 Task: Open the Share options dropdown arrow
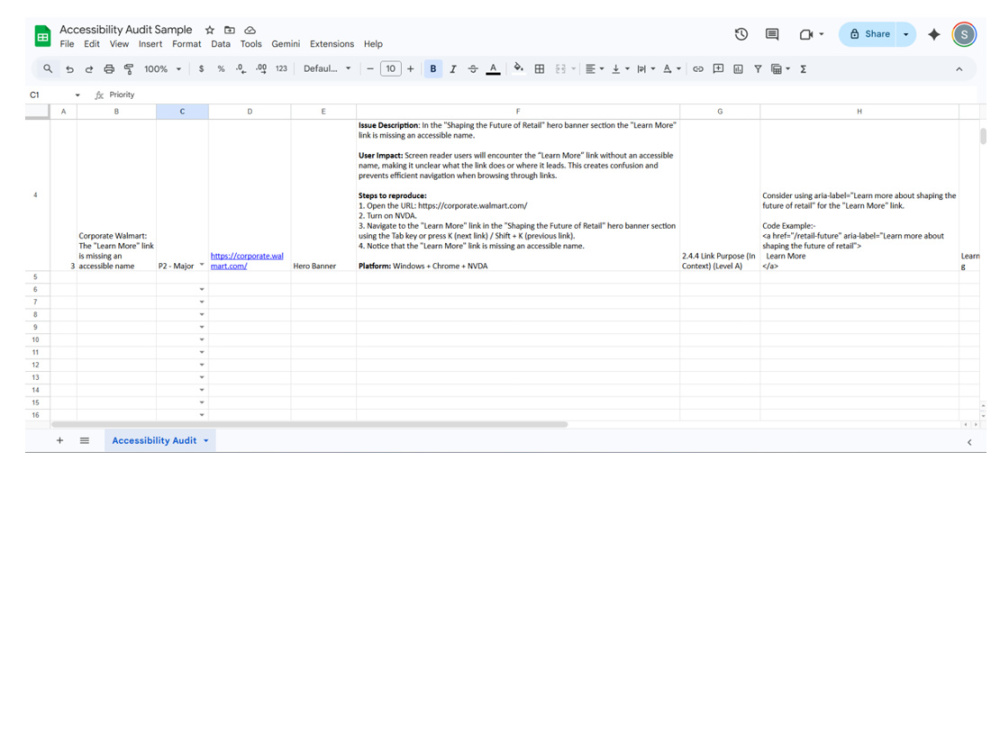(906, 34)
